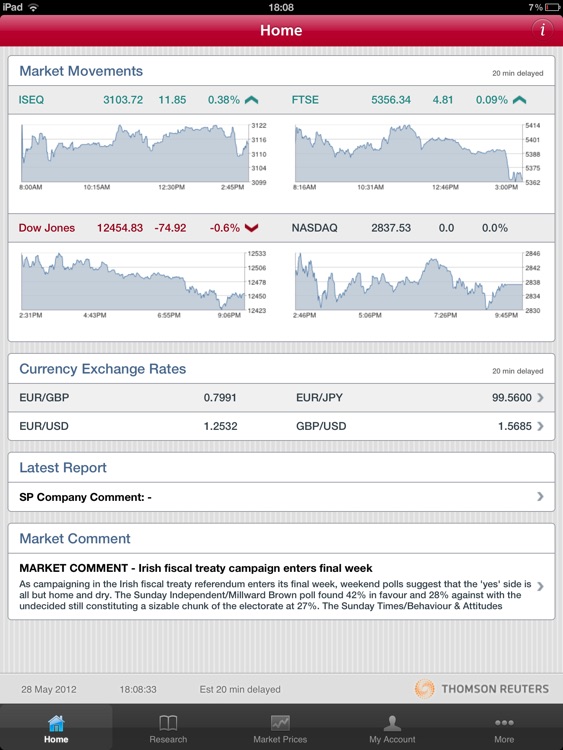The height and width of the screenshot is (750, 563).
Task: Click the Dow Jones value 12454.83
Action: (120, 228)
